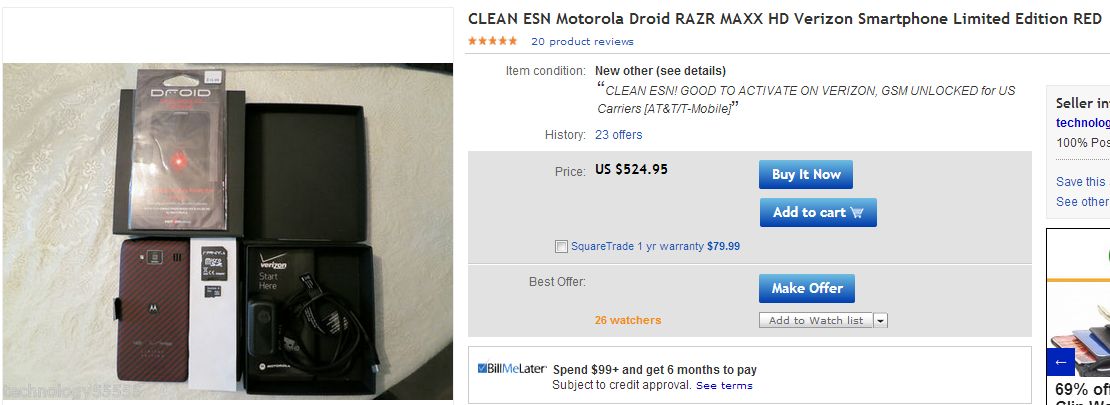The height and width of the screenshot is (405, 1110).
Task: Open the 23 offers history link
Action: click(x=618, y=135)
